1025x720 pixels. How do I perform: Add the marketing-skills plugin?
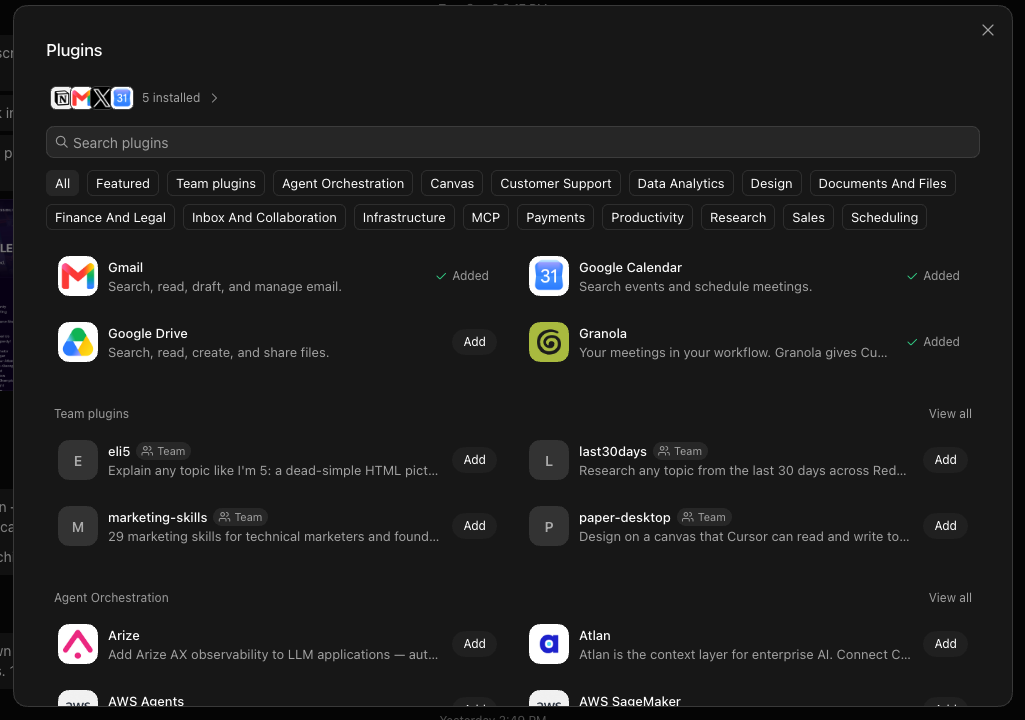click(x=475, y=526)
